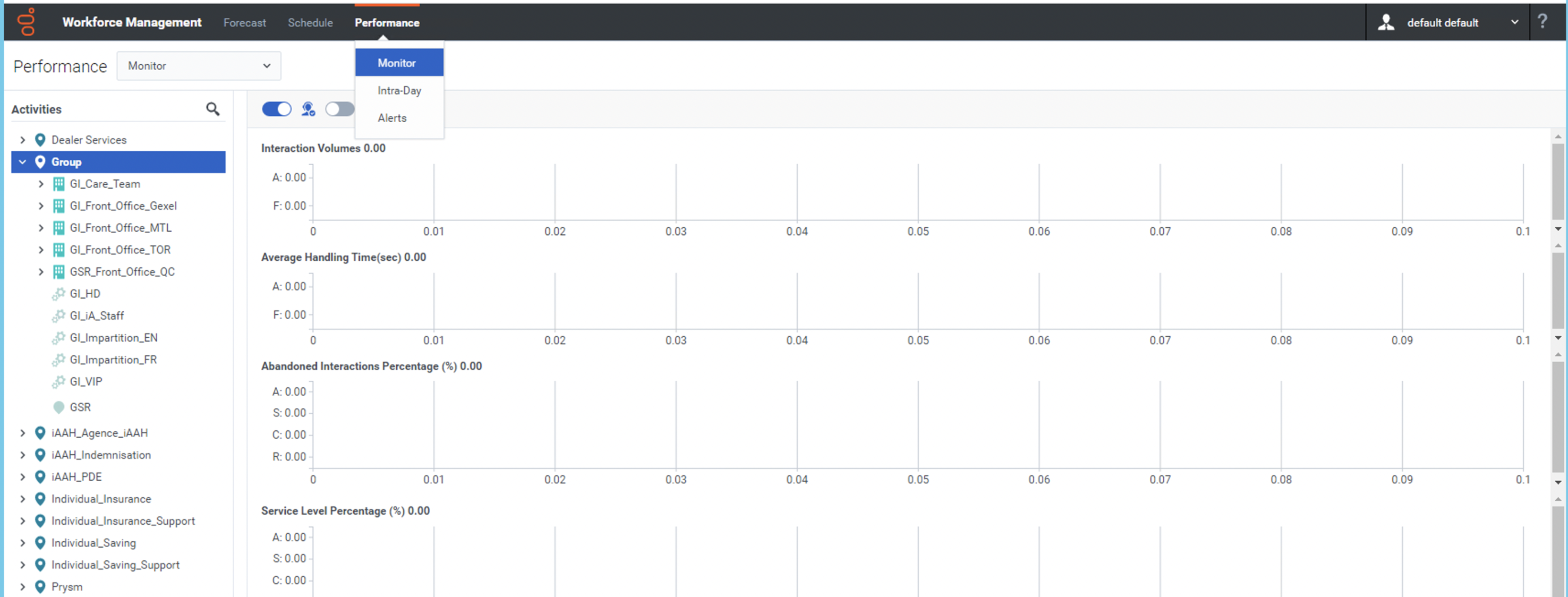Click Interaction Volumes chart scrollbar thumb
The image size is (1568, 597).
1558,181
